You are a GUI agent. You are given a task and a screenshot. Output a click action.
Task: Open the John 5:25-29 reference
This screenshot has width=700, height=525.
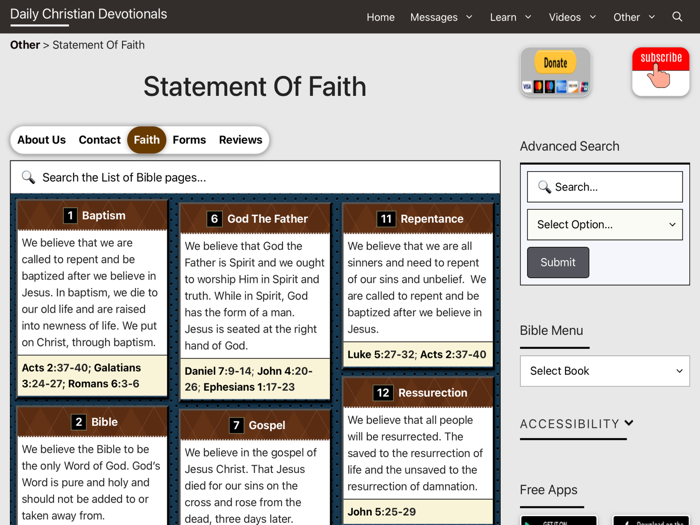(382, 512)
